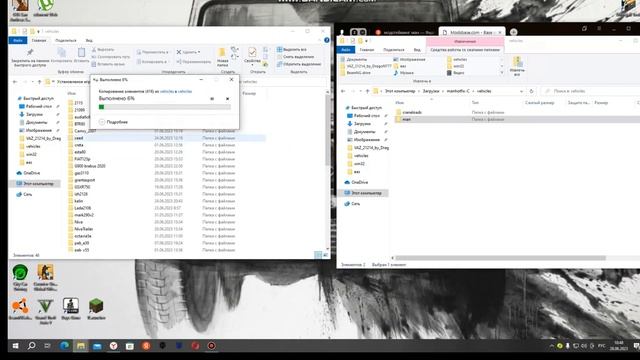Click Копировать icon in left window ribbon

(62, 55)
